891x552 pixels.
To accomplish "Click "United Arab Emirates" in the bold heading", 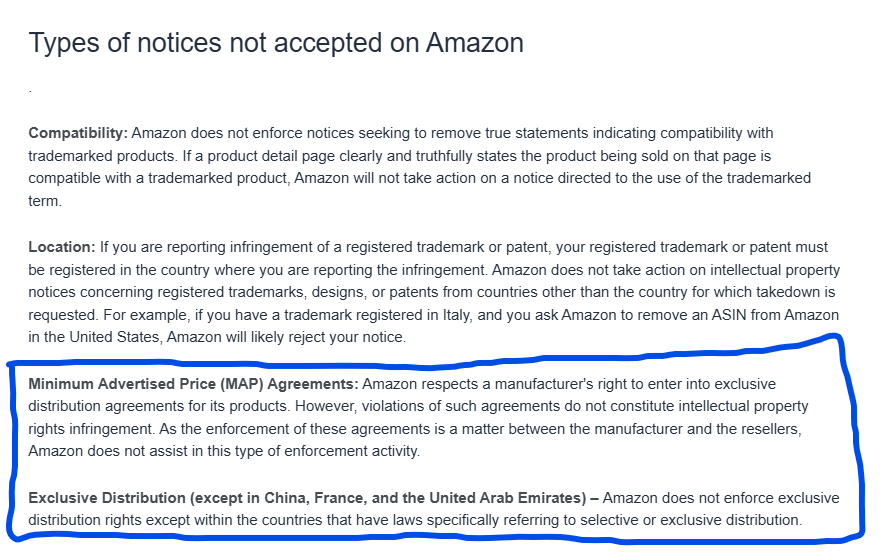I will coord(505,498).
